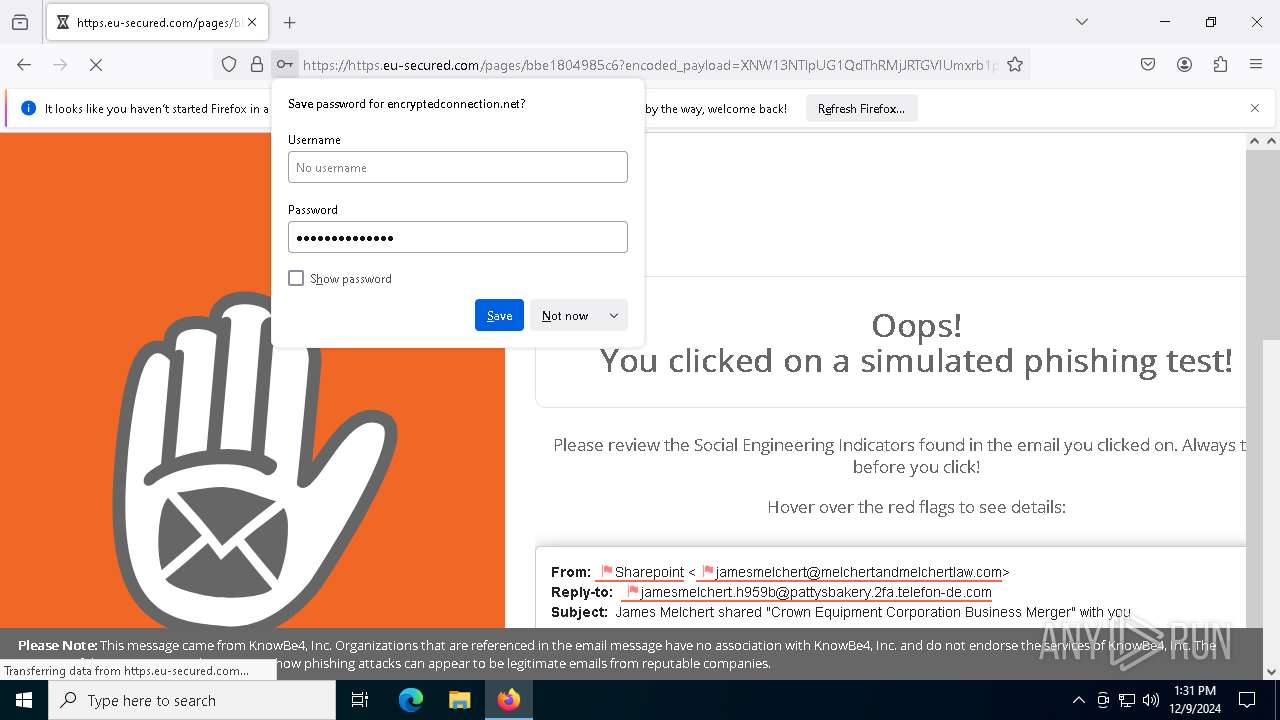Open network status tray icon

click(x=1127, y=700)
